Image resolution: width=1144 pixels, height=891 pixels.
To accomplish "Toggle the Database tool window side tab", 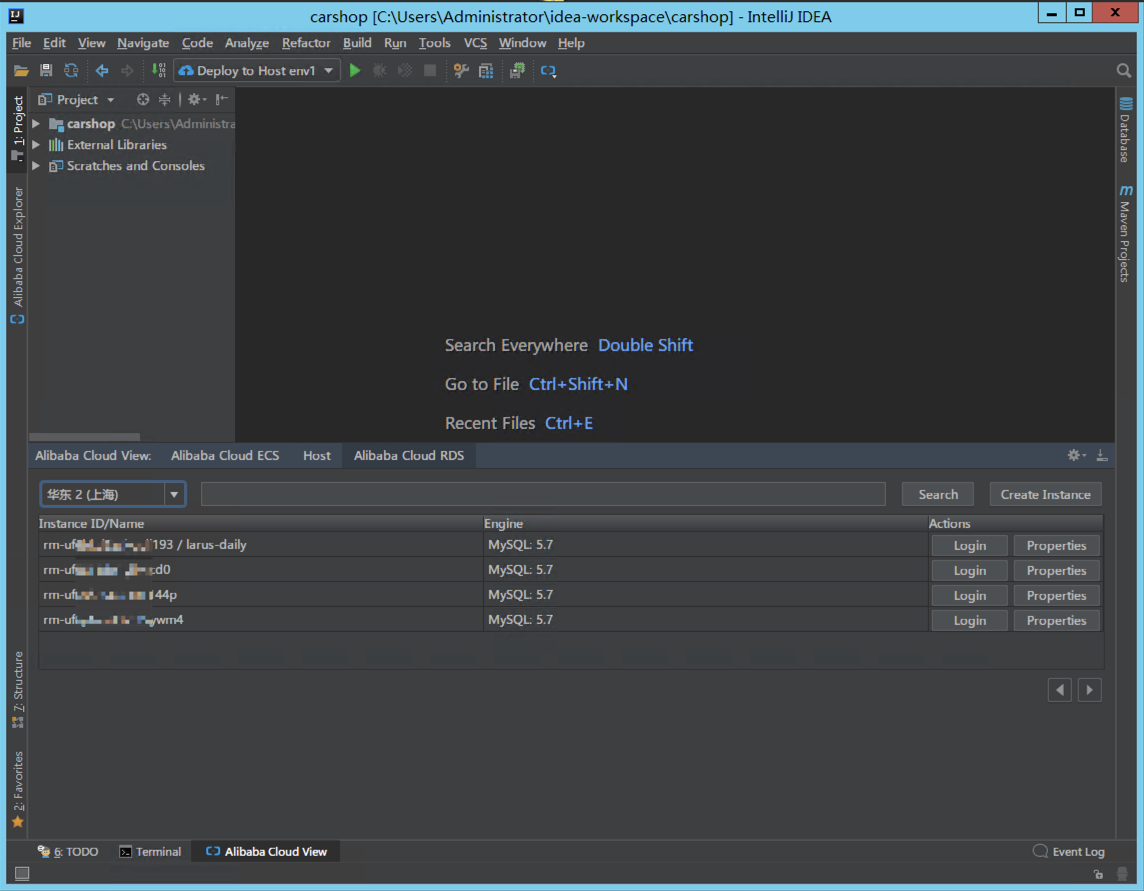I will tap(1125, 130).
